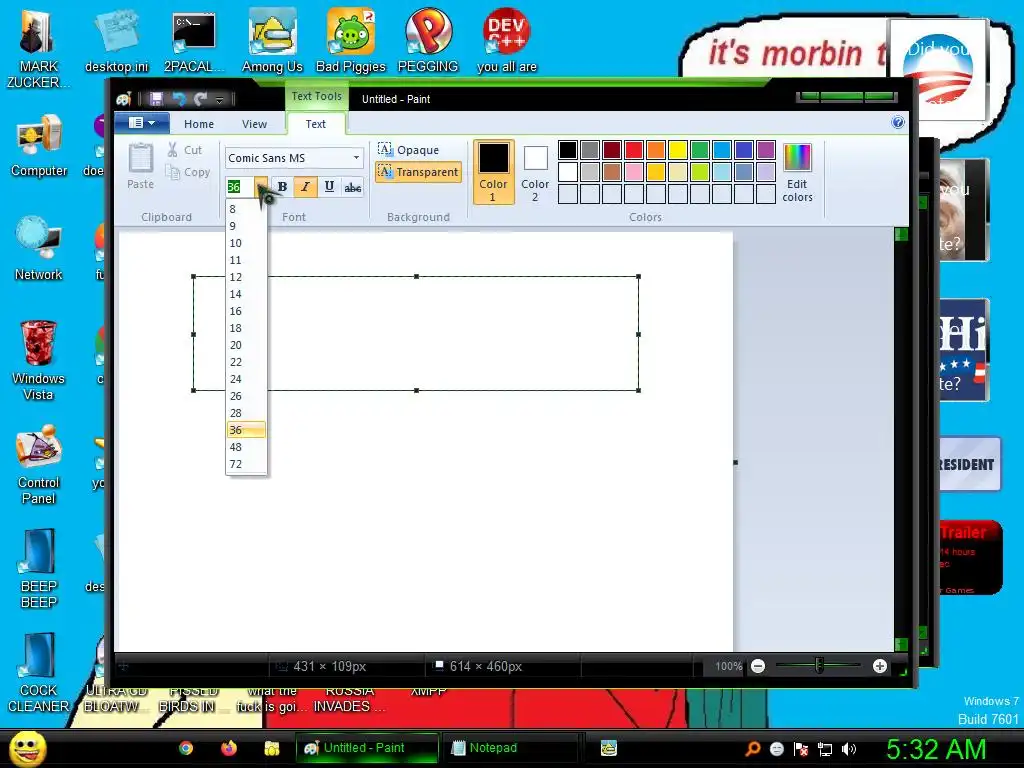The width and height of the screenshot is (1024, 768).
Task: Open Customize Quick Access Toolbar arrow
Action: pos(219,99)
